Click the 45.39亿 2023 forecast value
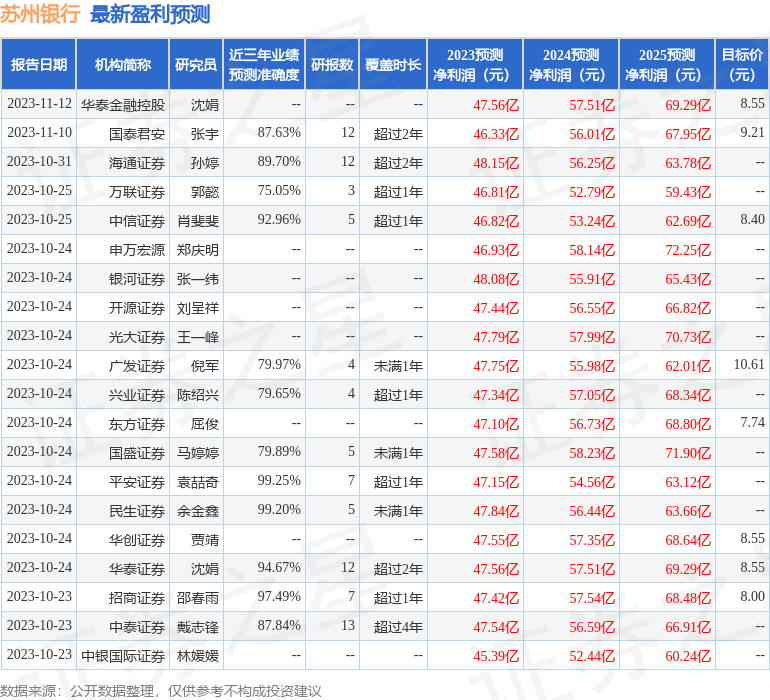This screenshot has width=770, height=700. pyautogui.click(x=496, y=656)
